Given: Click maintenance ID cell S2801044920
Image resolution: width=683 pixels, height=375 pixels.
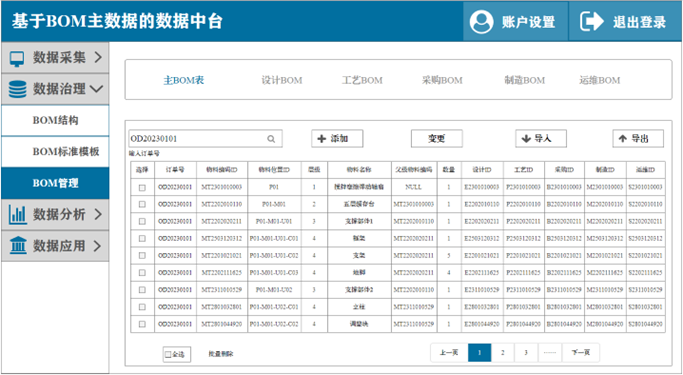Looking at the screenshot, I should (x=646, y=324).
